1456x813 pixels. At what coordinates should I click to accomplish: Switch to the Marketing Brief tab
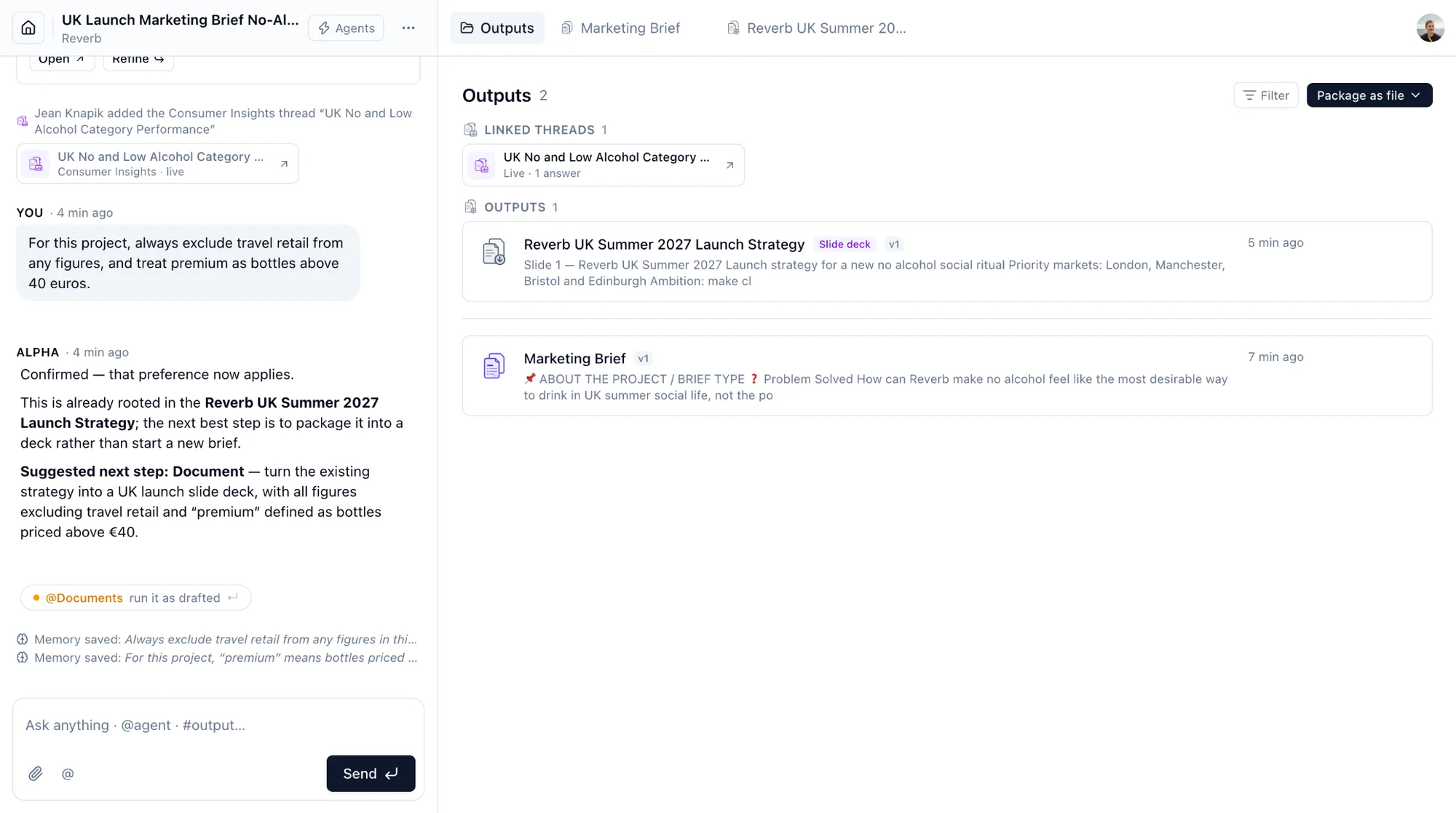coord(620,28)
